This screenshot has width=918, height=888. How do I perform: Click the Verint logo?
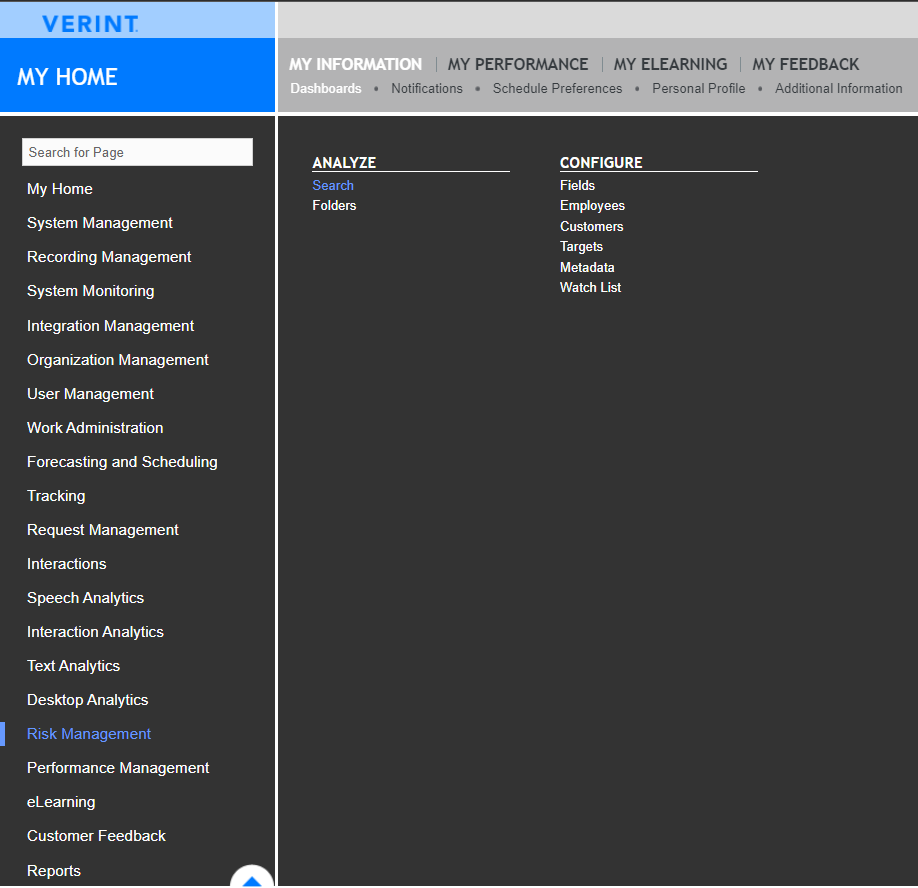pos(90,24)
